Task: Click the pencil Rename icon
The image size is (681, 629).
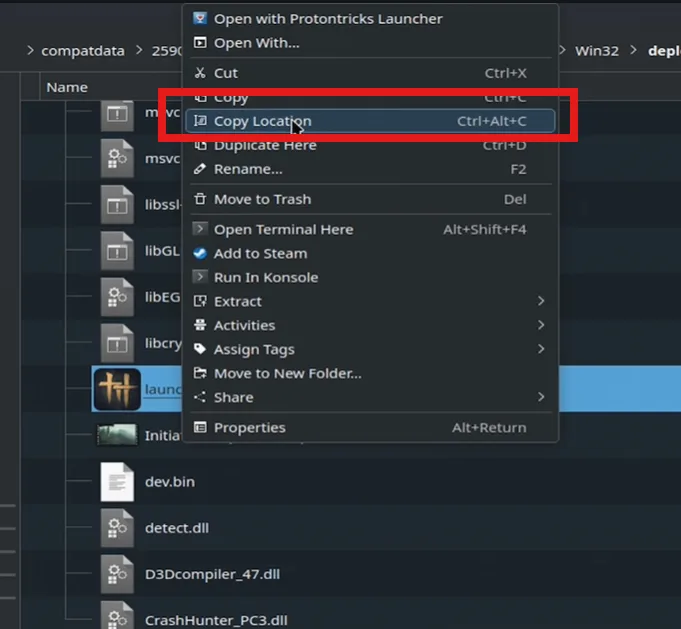Action: pos(200,169)
